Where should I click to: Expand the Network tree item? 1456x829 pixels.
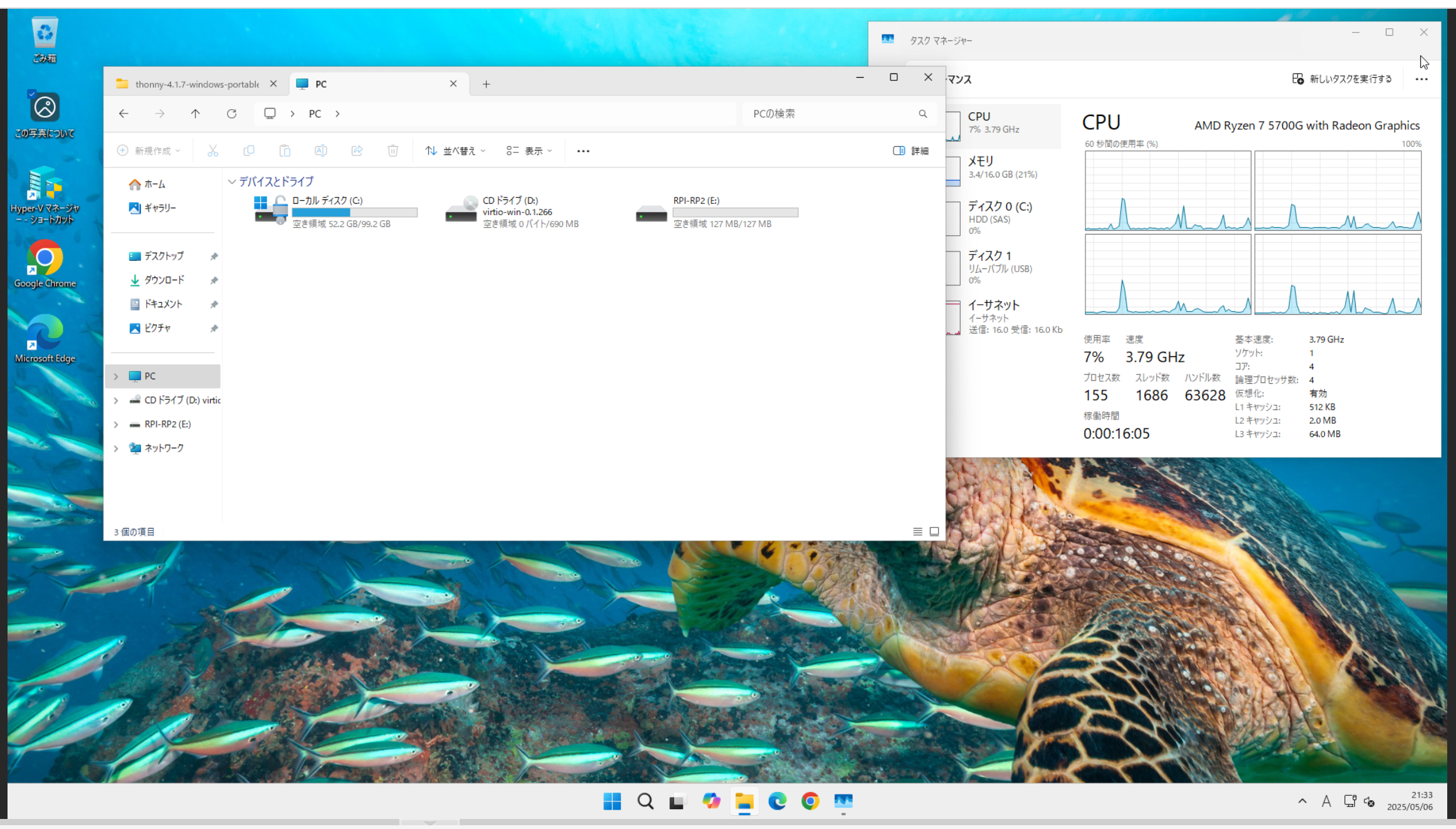(x=116, y=448)
